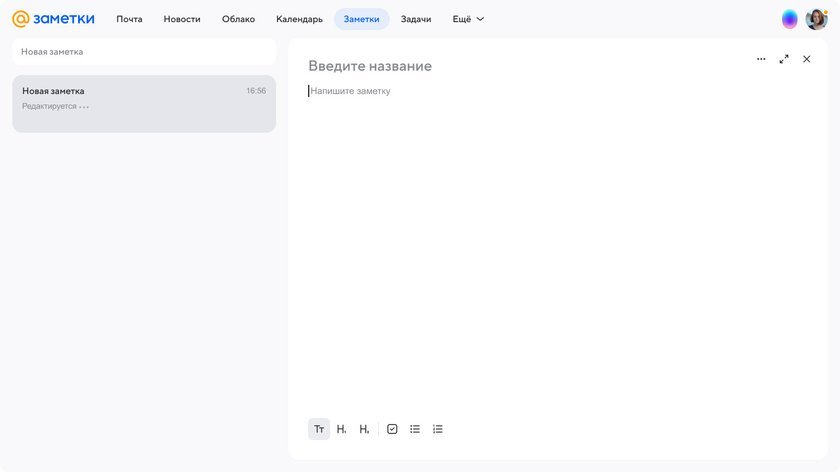Switch to Календарь
Viewport: 840px width, 472px height.
click(299, 19)
